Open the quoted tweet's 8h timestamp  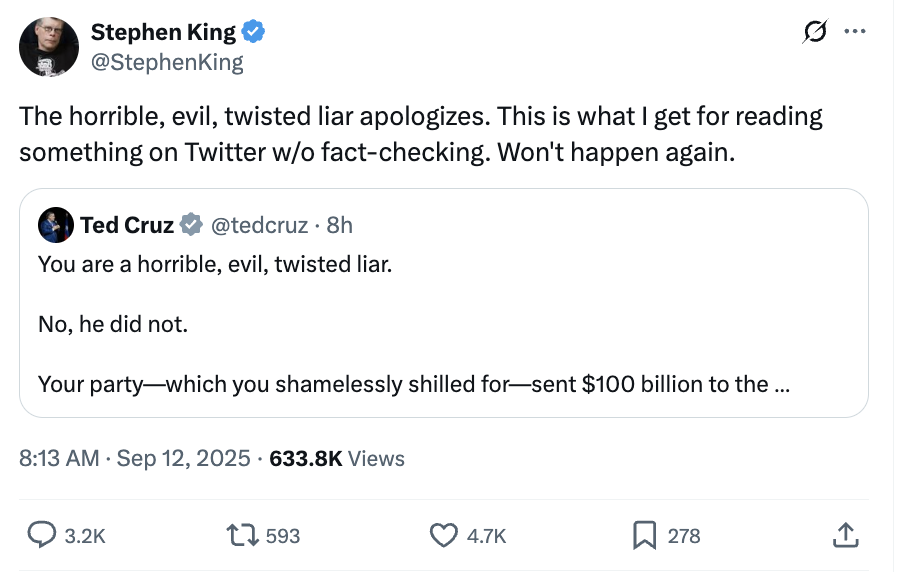pyautogui.click(x=340, y=225)
